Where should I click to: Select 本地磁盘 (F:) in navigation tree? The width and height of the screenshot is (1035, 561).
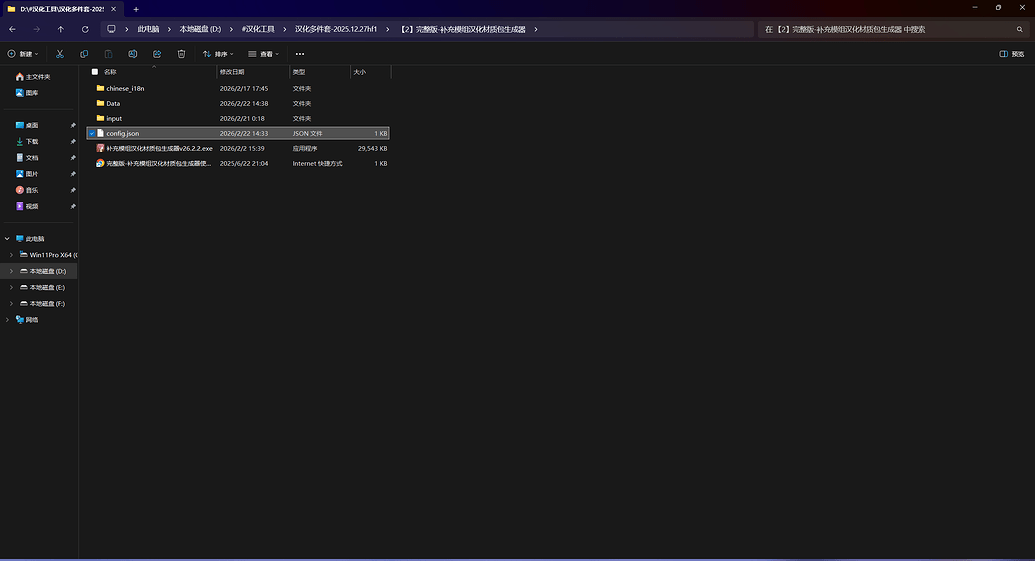[47, 303]
